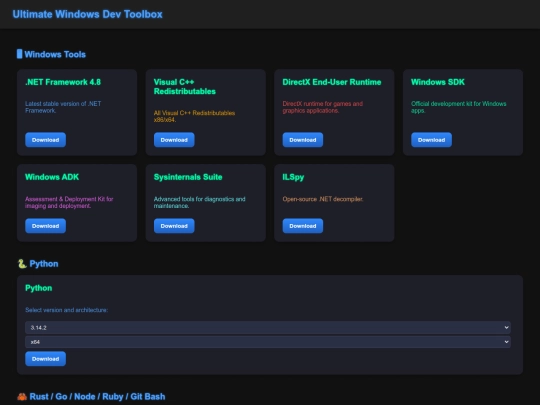Download the selected Python version

pyautogui.click(x=45, y=359)
